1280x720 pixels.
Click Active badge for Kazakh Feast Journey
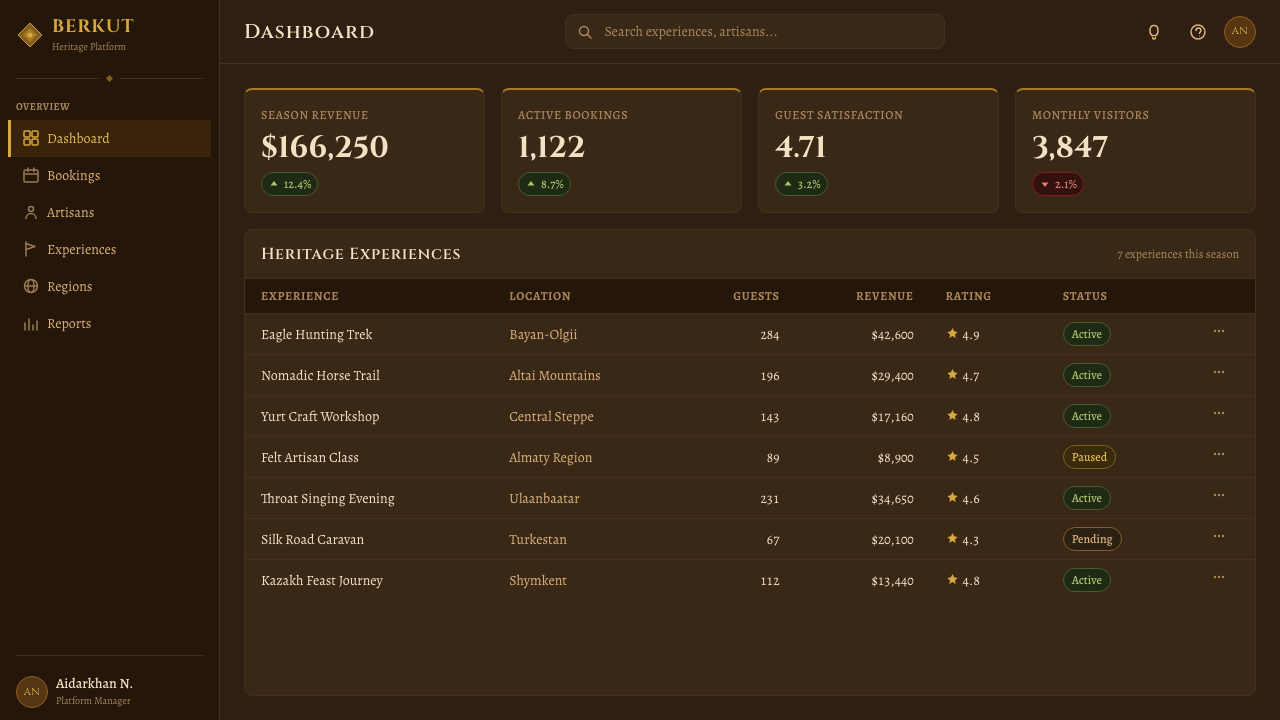tap(1086, 580)
